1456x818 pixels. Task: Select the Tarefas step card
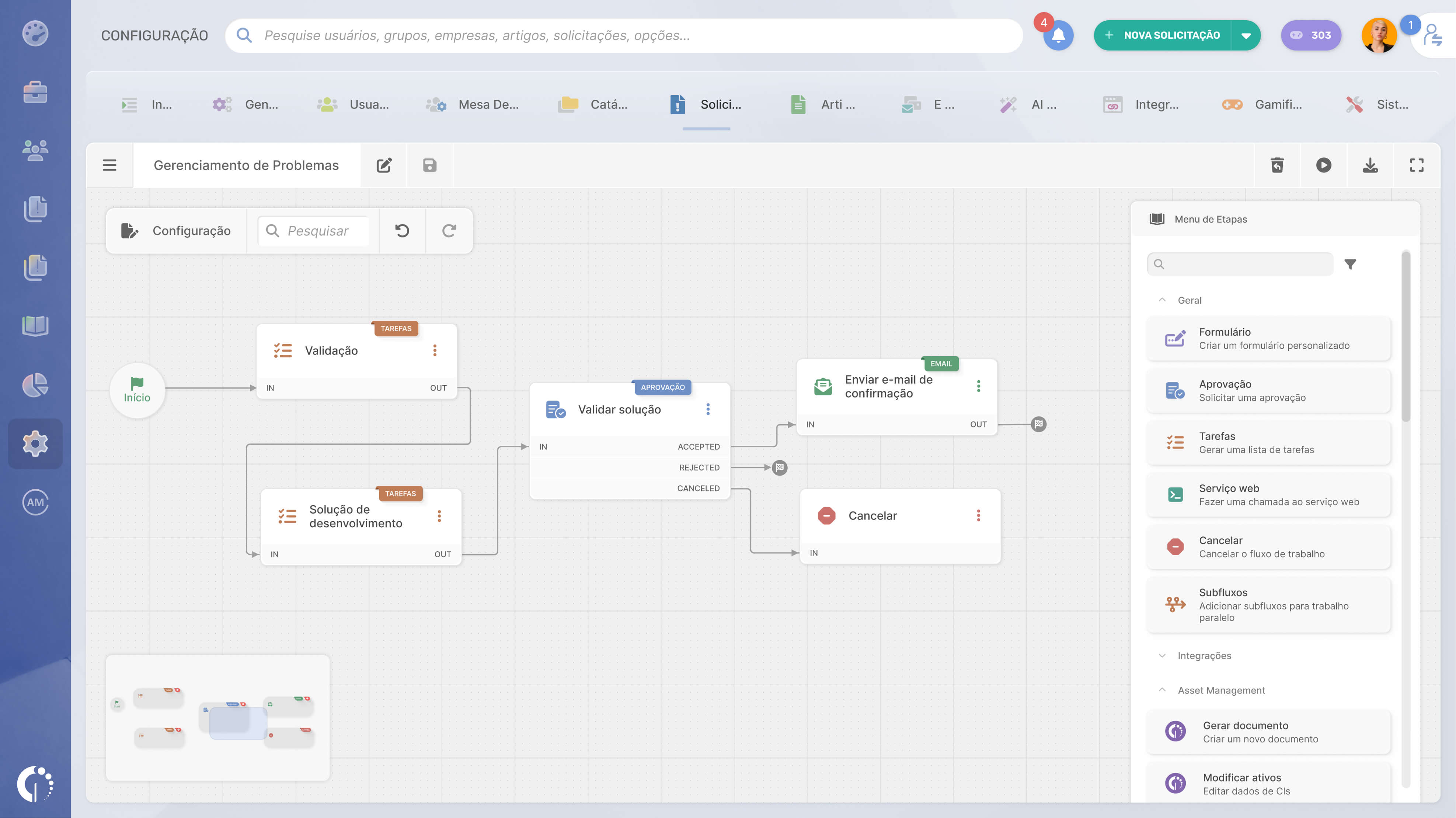[x=1268, y=442]
